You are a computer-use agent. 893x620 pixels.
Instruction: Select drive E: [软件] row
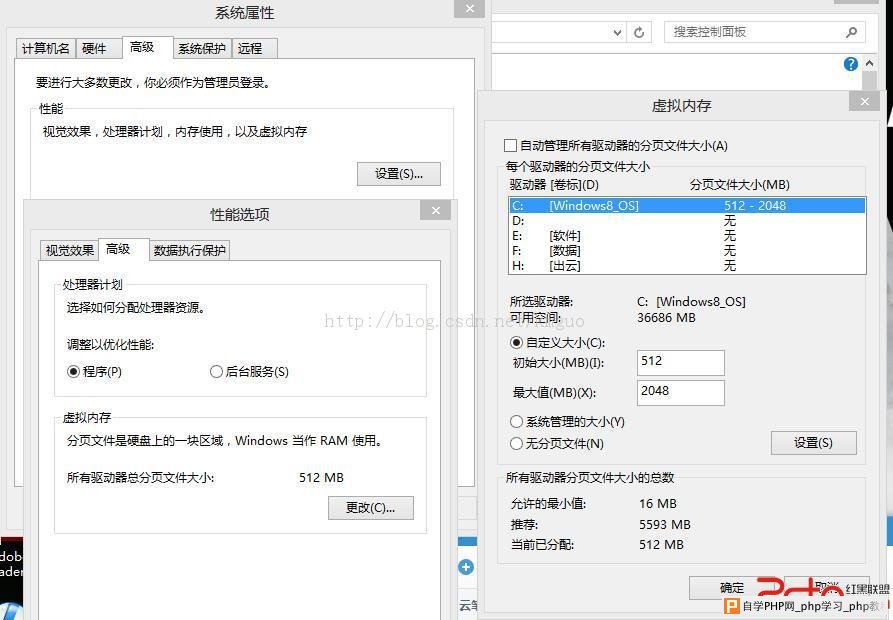(687, 236)
